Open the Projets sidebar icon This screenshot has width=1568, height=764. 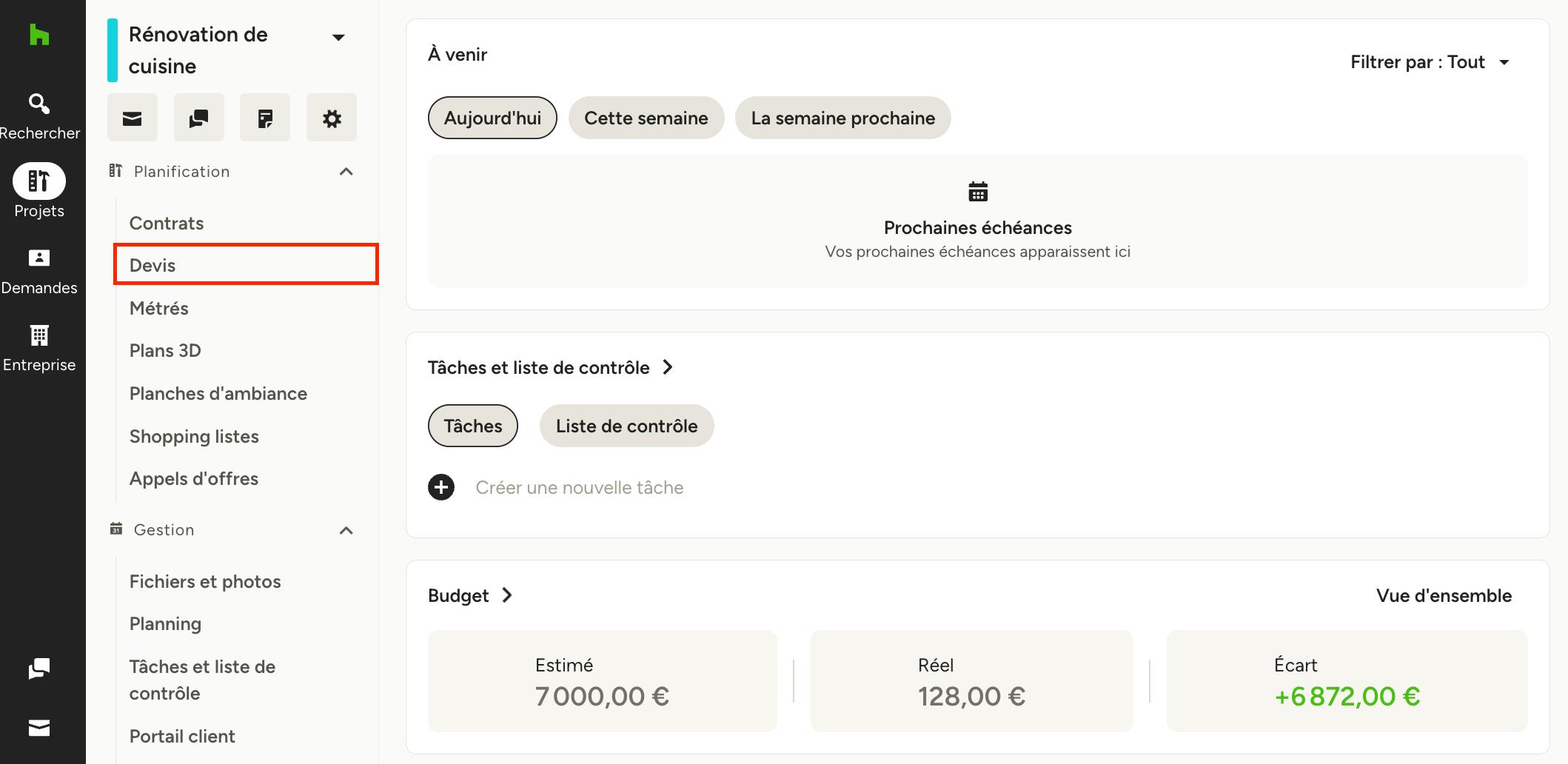[x=39, y=181]
